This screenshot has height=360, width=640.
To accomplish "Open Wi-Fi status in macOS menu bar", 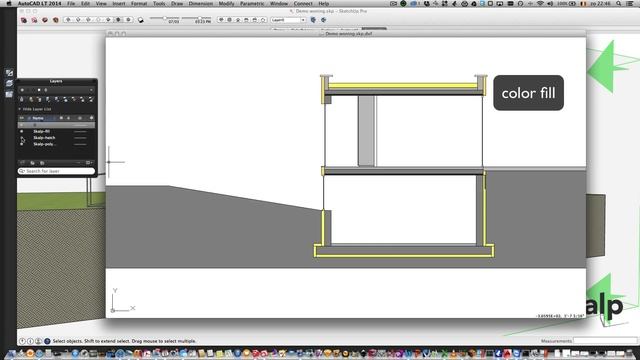I will (x=541, y=3).
